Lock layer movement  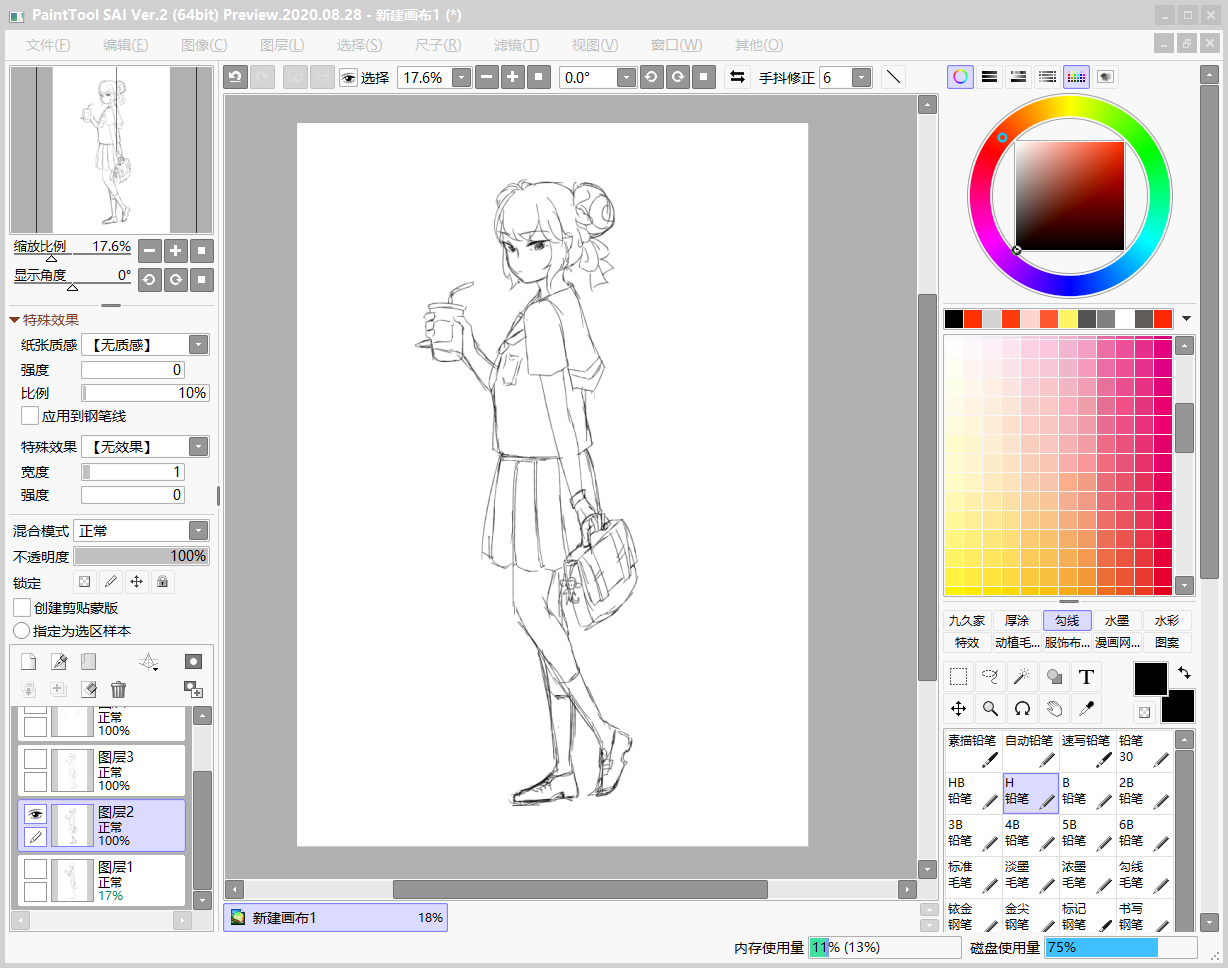coord(136,581)
